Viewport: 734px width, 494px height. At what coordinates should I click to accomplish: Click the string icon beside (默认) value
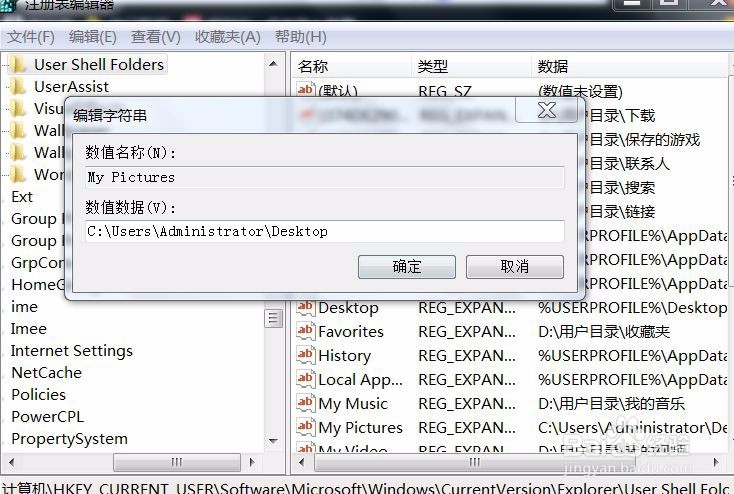coord(305,89)
